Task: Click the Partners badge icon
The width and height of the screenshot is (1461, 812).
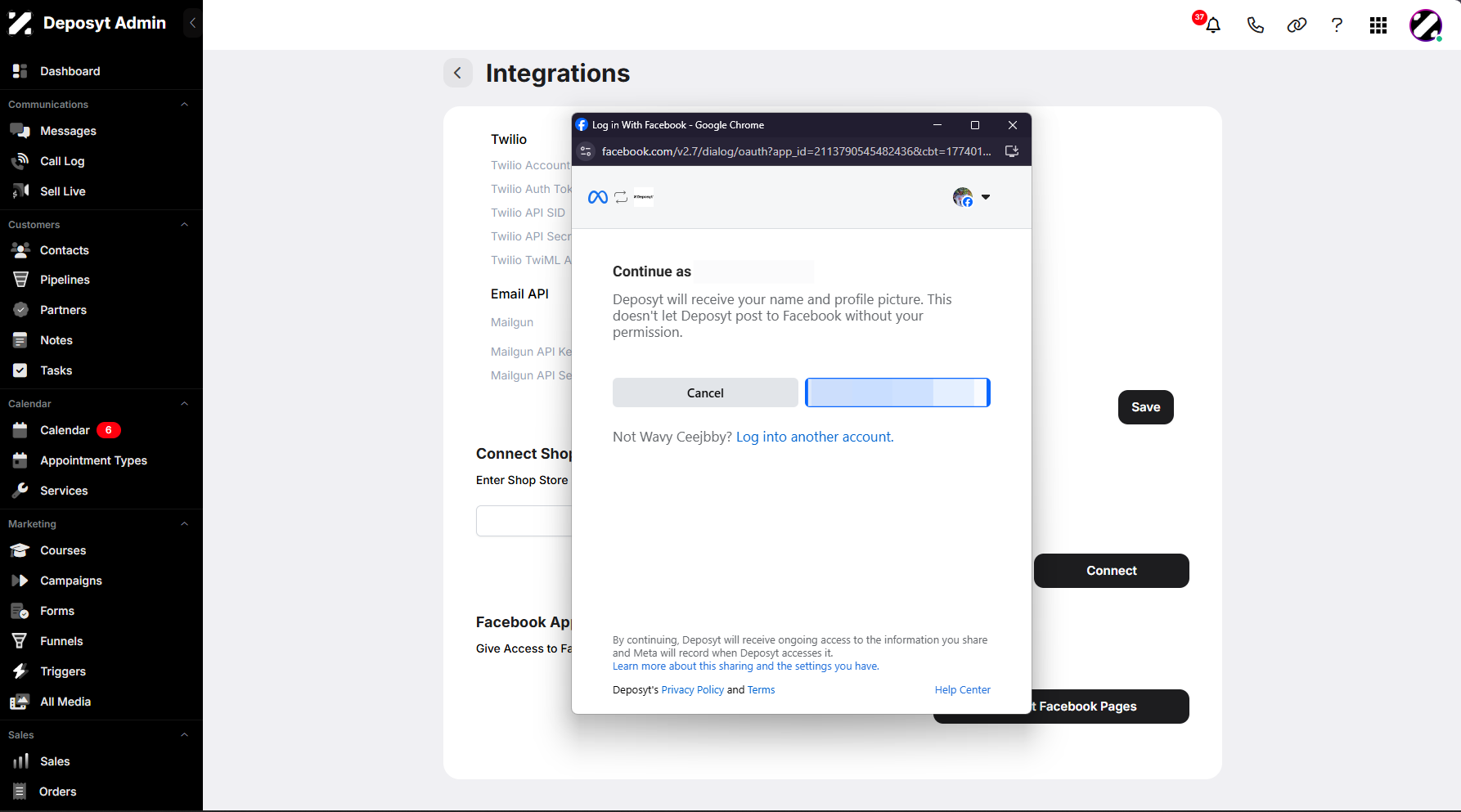Action: [x=20, y=310]
